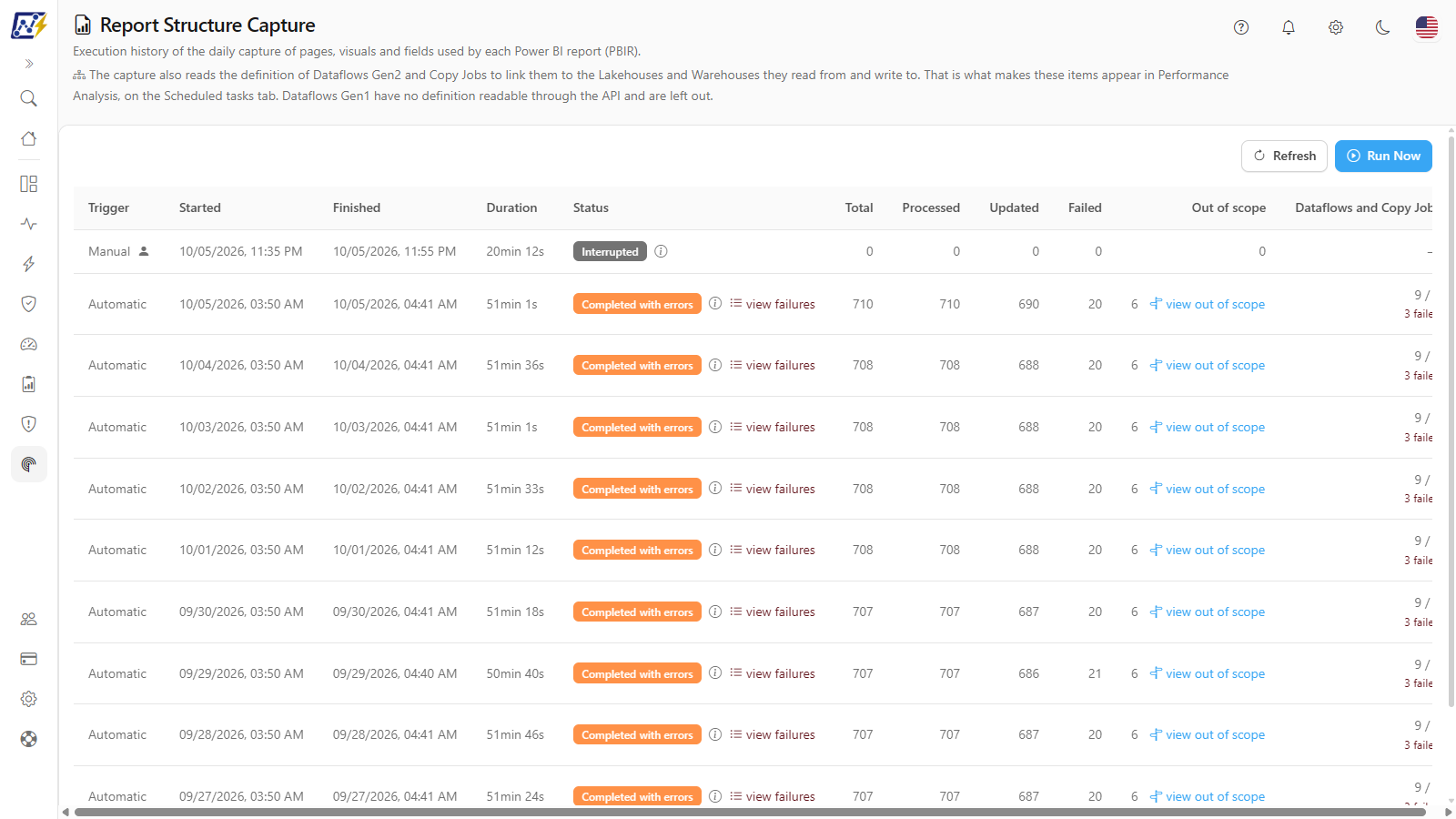
Task: Click the Refresh button
Action: pyautogui.click(x=1284, y=156)
